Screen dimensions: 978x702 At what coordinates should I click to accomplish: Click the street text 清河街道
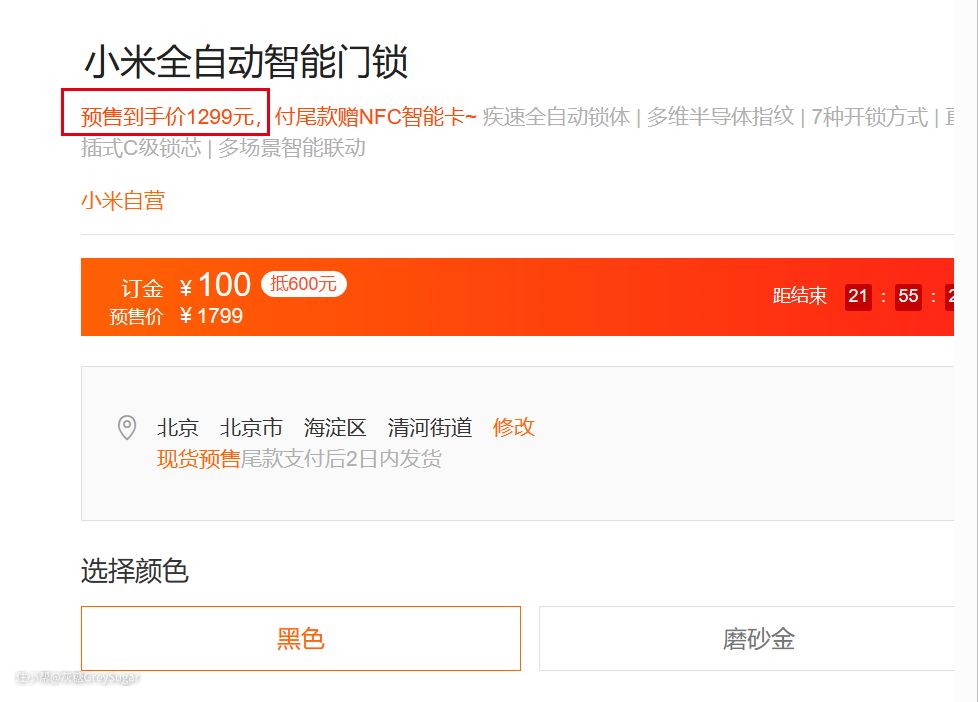click(430, 427)
